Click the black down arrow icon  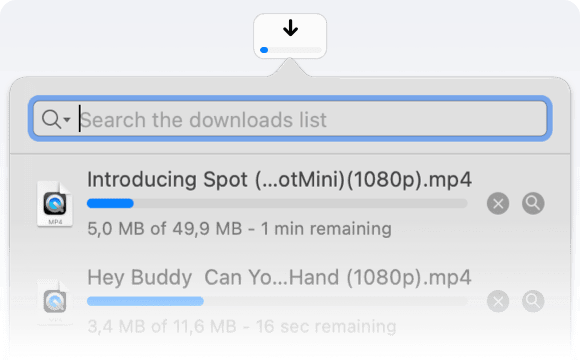[x=291, y=28]
